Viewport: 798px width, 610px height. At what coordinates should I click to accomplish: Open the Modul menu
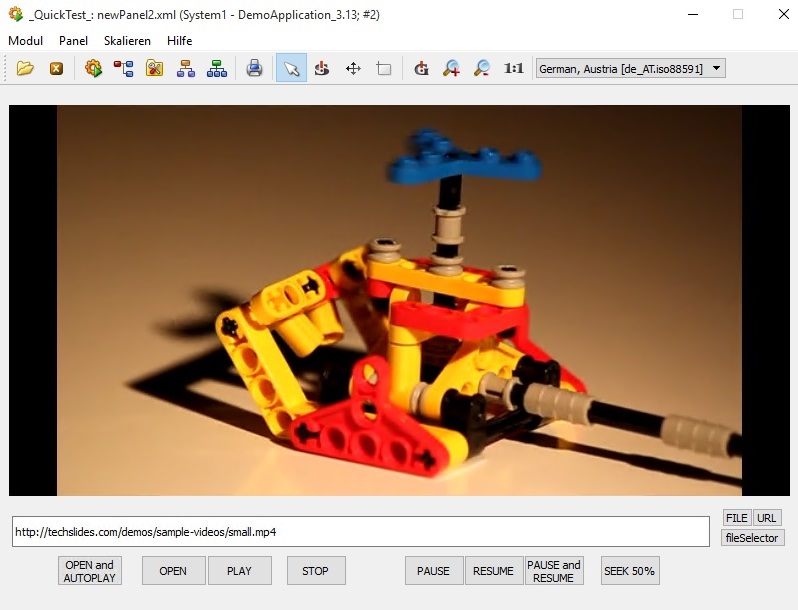25,41
